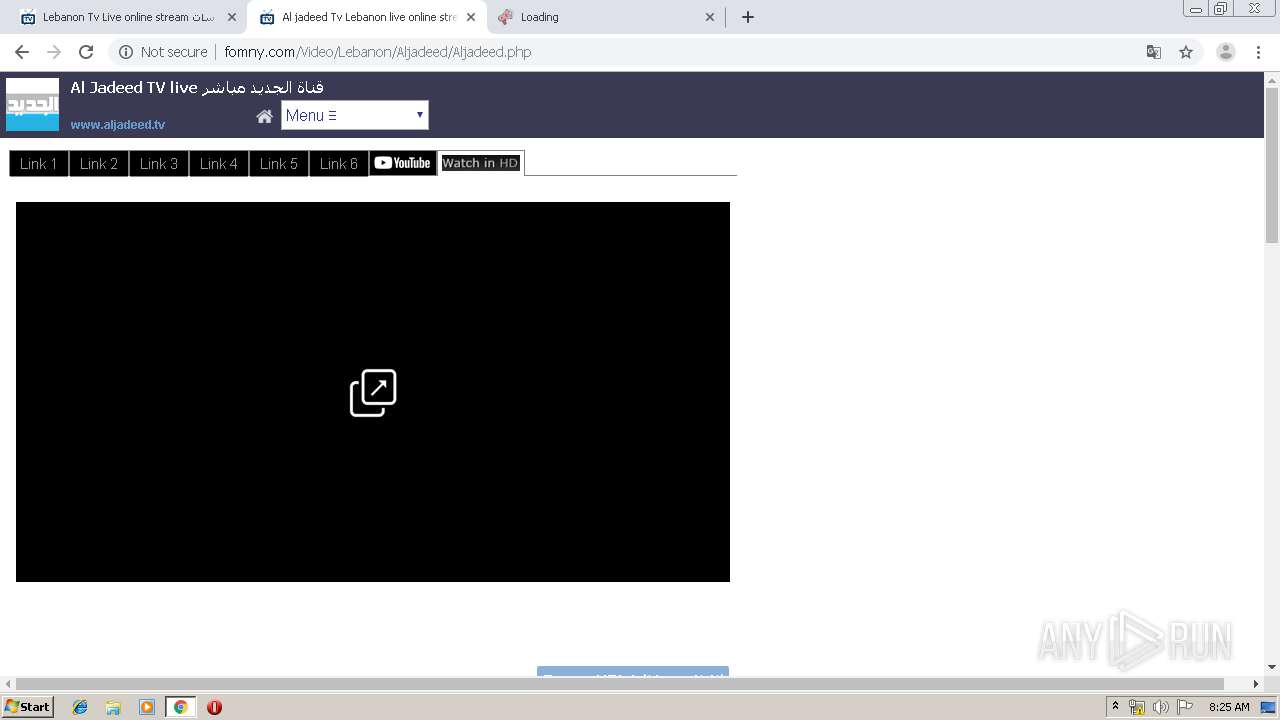1280x720 pixels.
Task: Close the Lebanon Tv Live tab
Action: point(232,17)
